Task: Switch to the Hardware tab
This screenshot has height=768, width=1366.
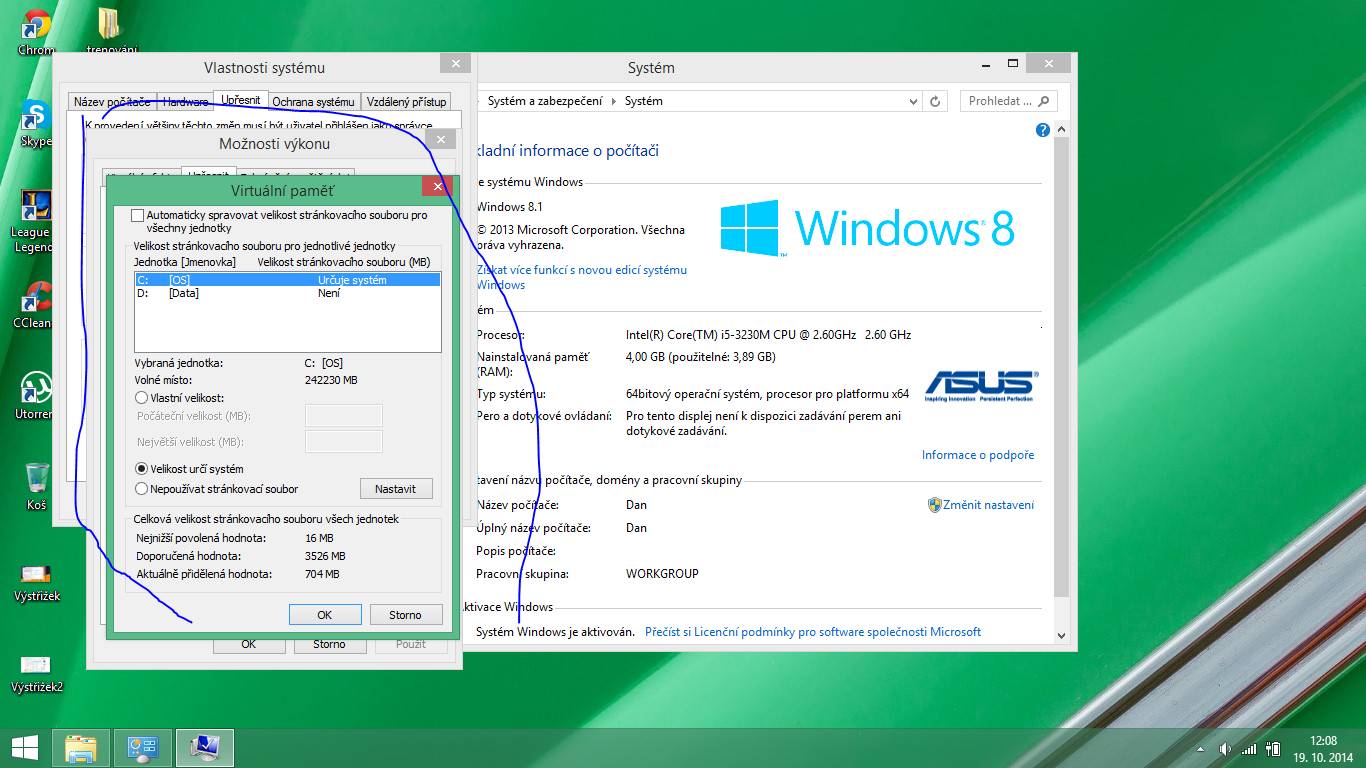Action: click(x=185, y=102)
